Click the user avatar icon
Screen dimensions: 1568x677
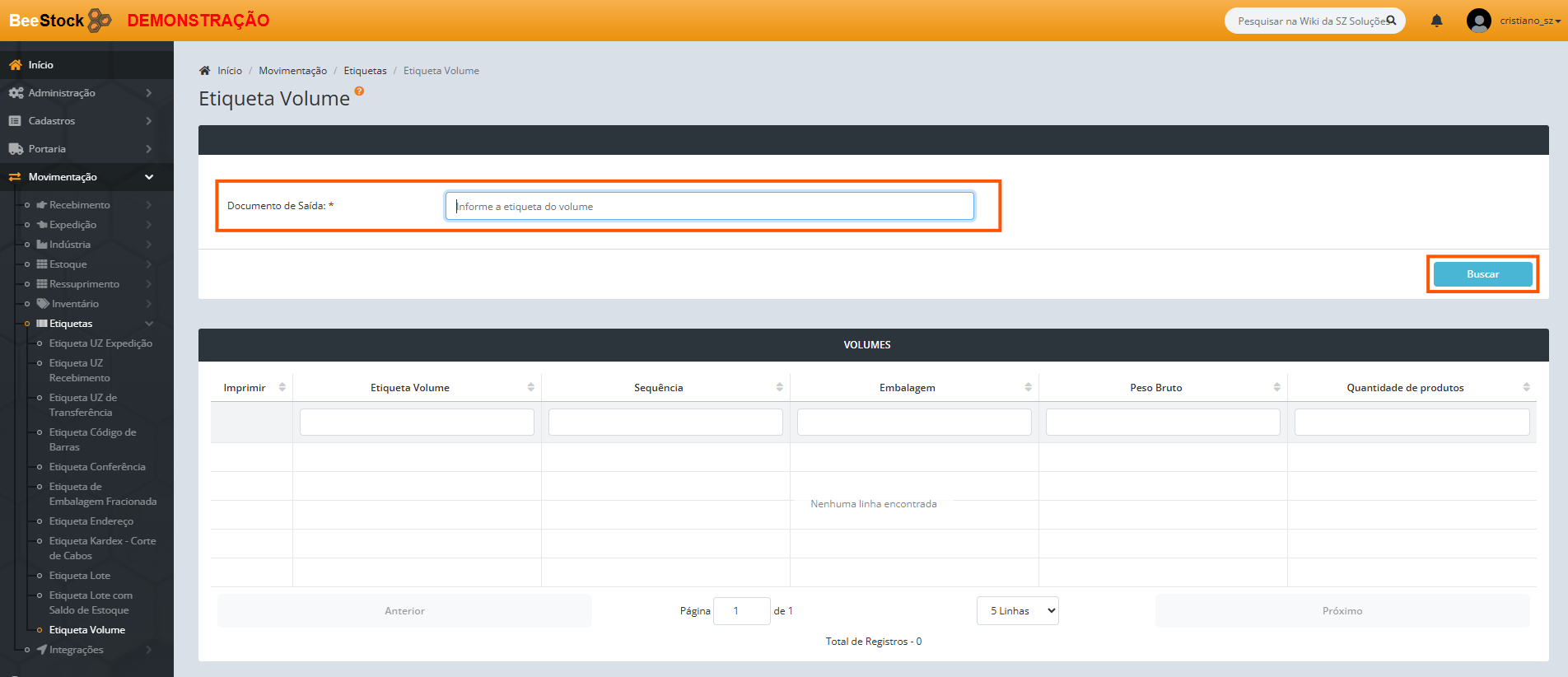(x=1478, y=21)
